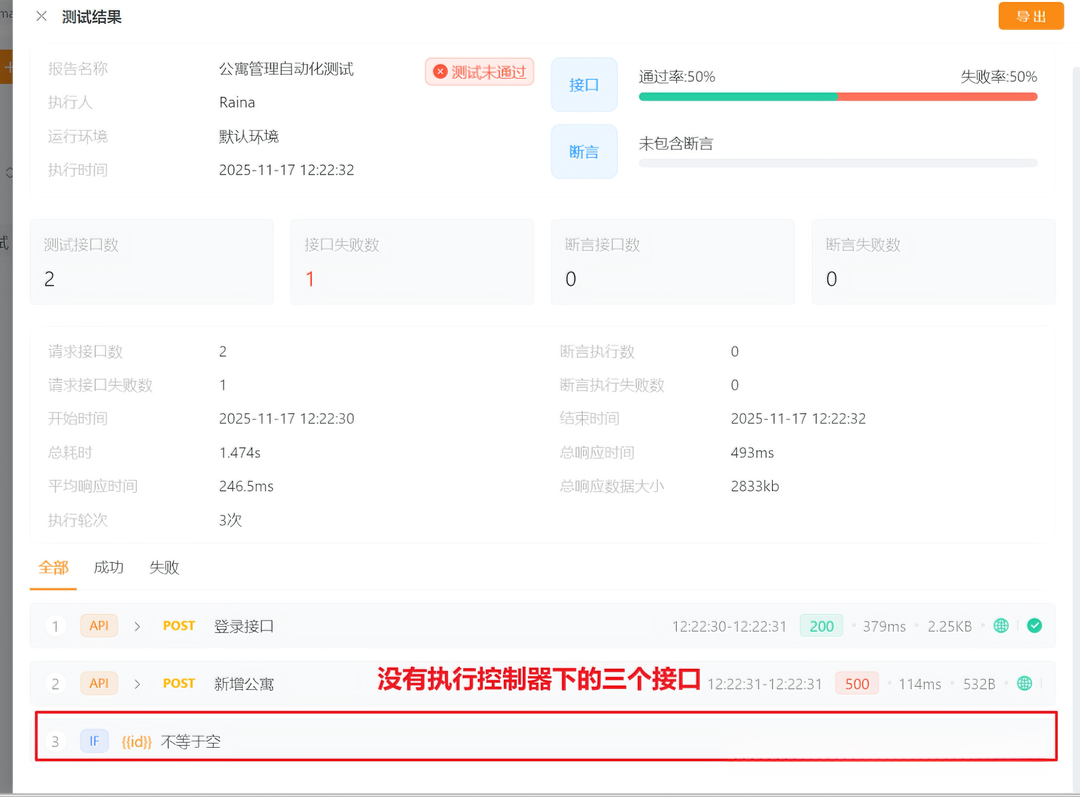
Task: Click the 246.5ms average response value
Action: [246, 486]
